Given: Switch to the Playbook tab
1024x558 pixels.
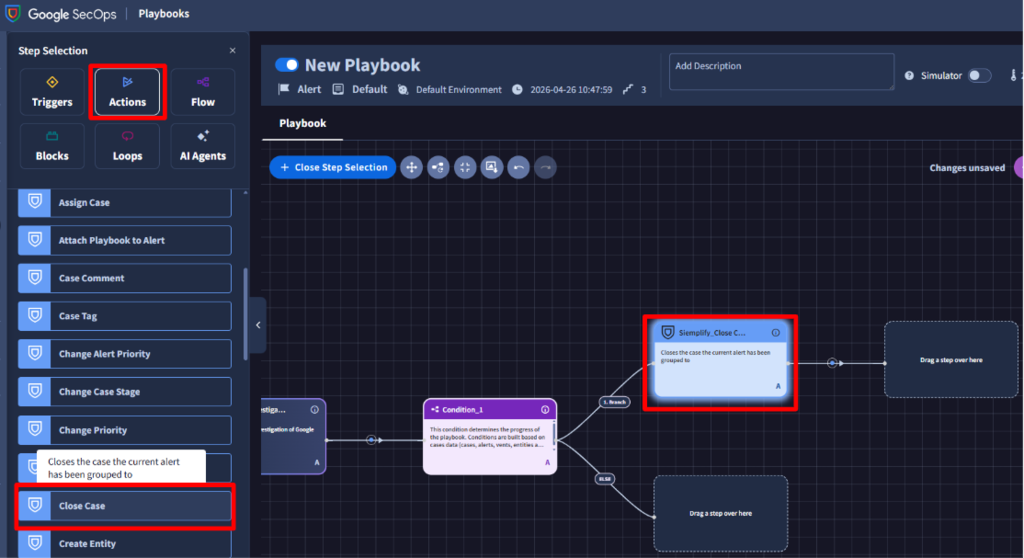Looking at the screenshot, I should click(302, 123).
